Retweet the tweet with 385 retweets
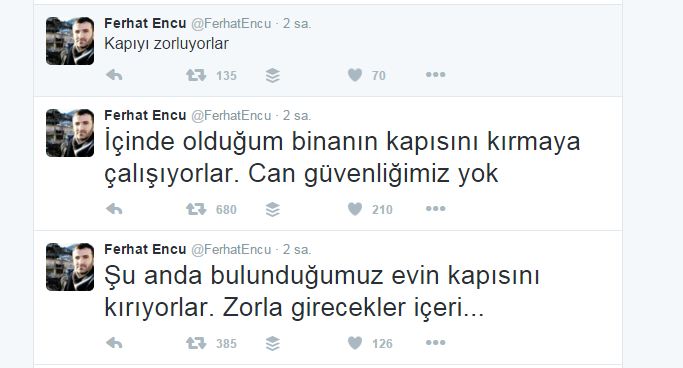683x368 pixels. pos(196,344)
